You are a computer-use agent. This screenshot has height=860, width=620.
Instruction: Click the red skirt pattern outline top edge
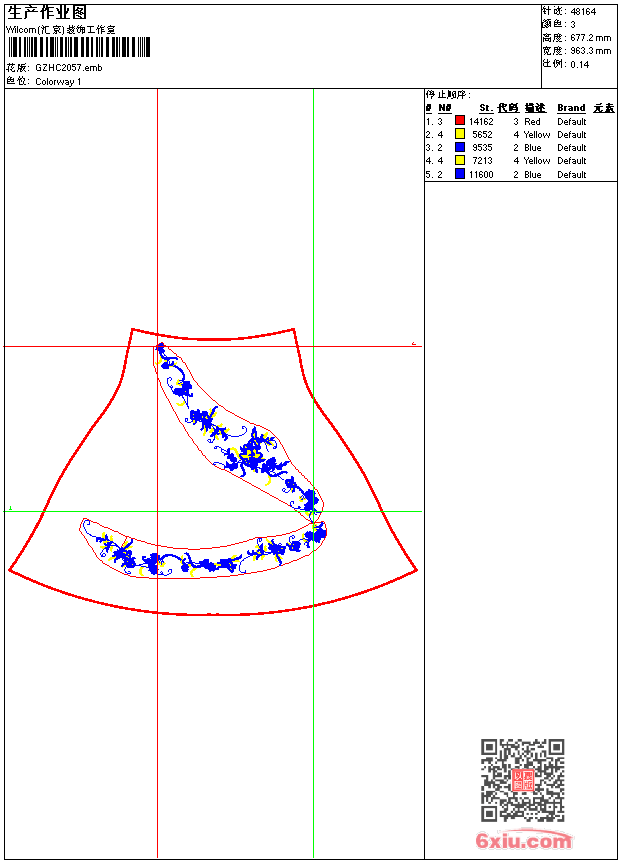pyautogui.click(x=213, y=336)
